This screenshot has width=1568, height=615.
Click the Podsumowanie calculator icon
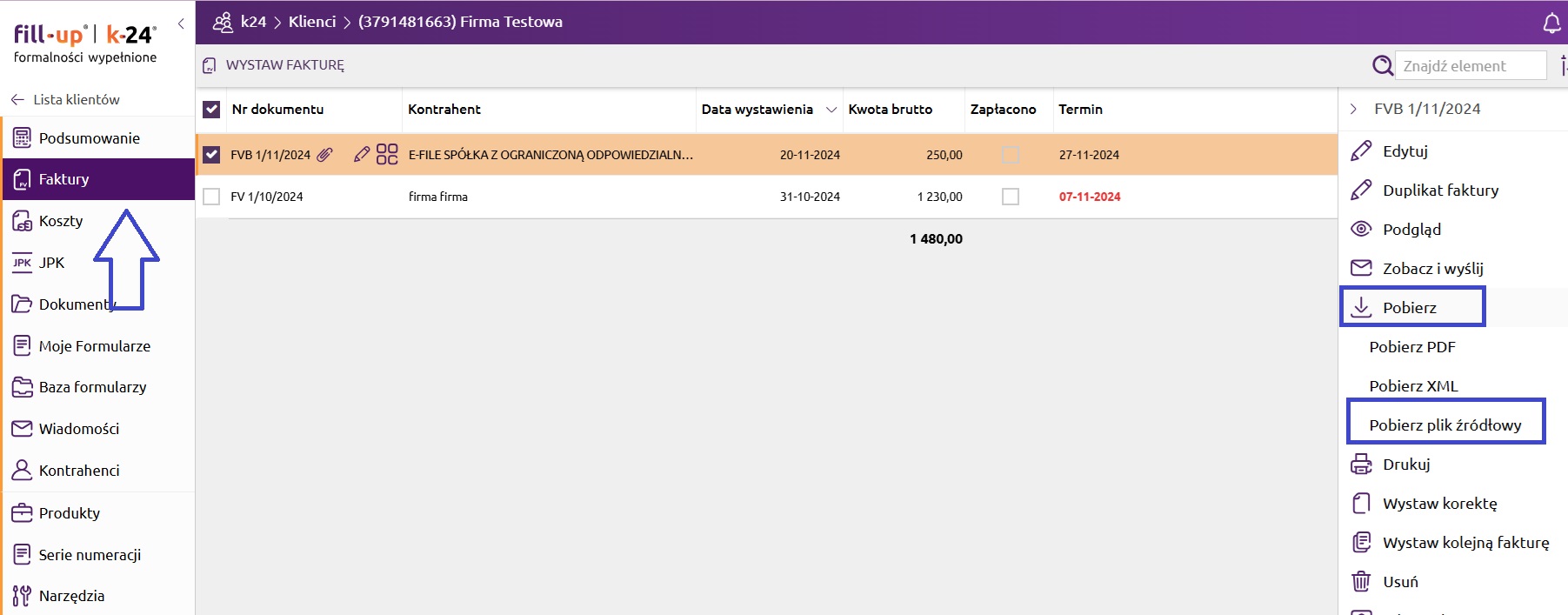click(22, 137)
